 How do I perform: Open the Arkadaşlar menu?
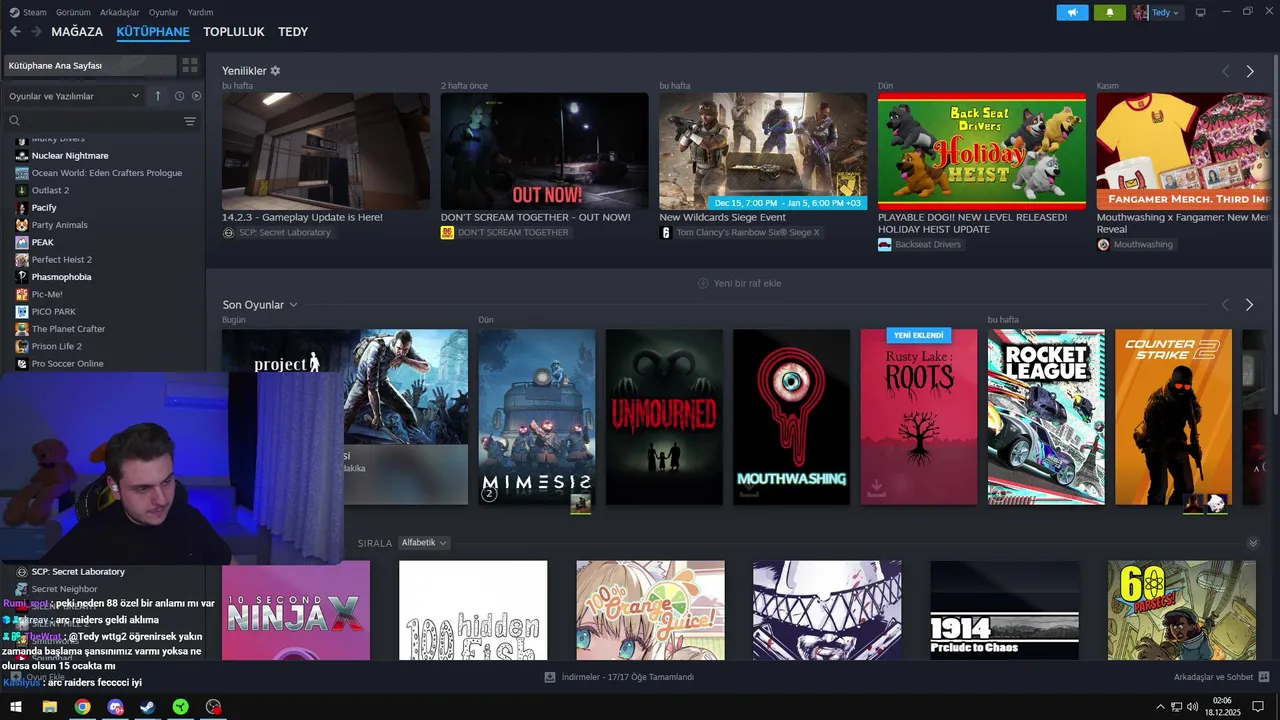(x=120, y=12)
